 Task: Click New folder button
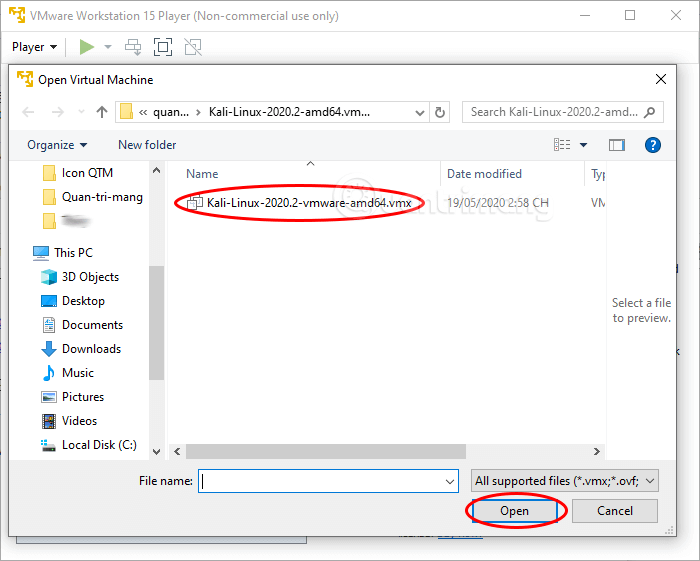pyautogui.click(x=147, y=145)
